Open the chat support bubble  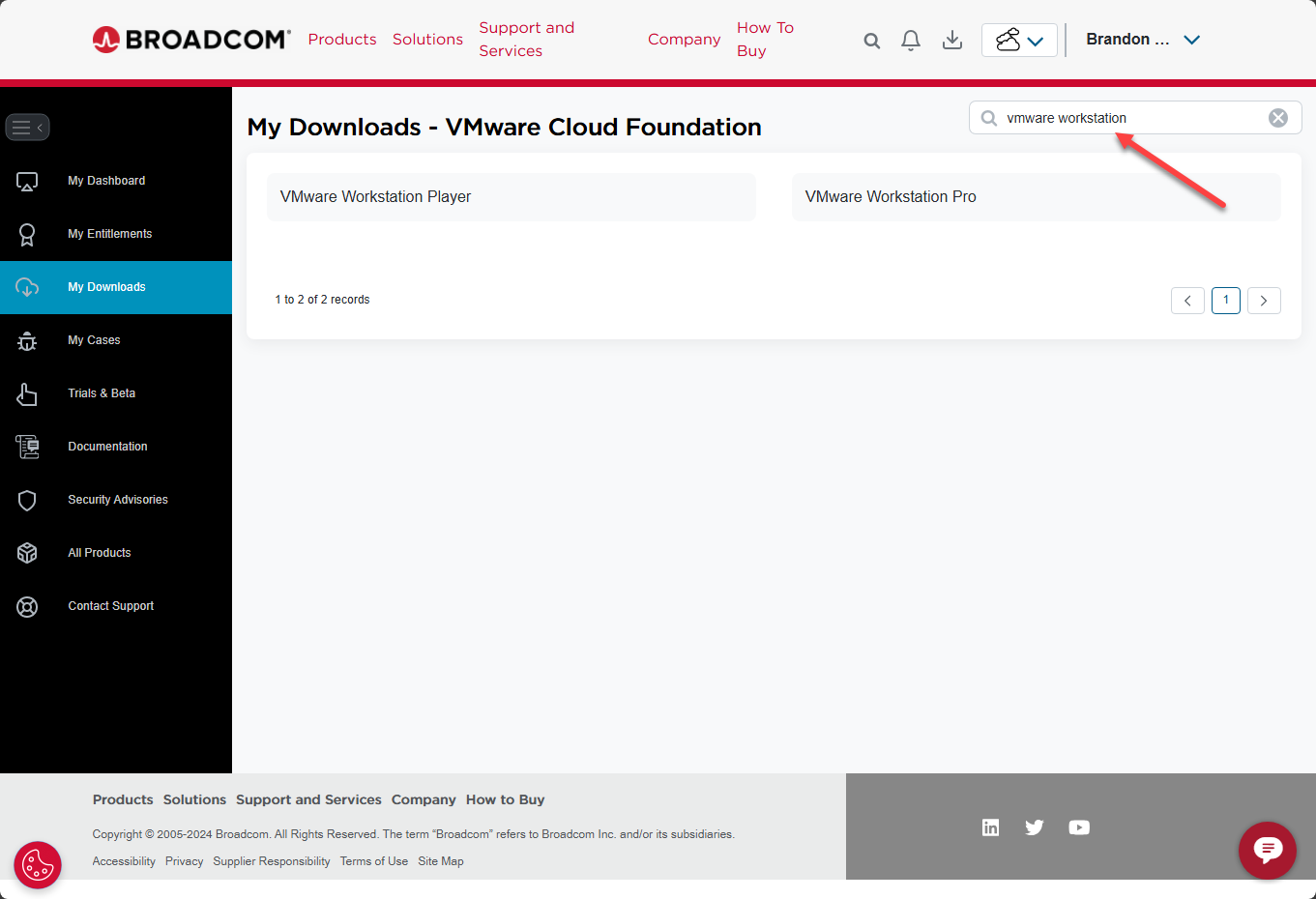click(x=1268, y=850)
